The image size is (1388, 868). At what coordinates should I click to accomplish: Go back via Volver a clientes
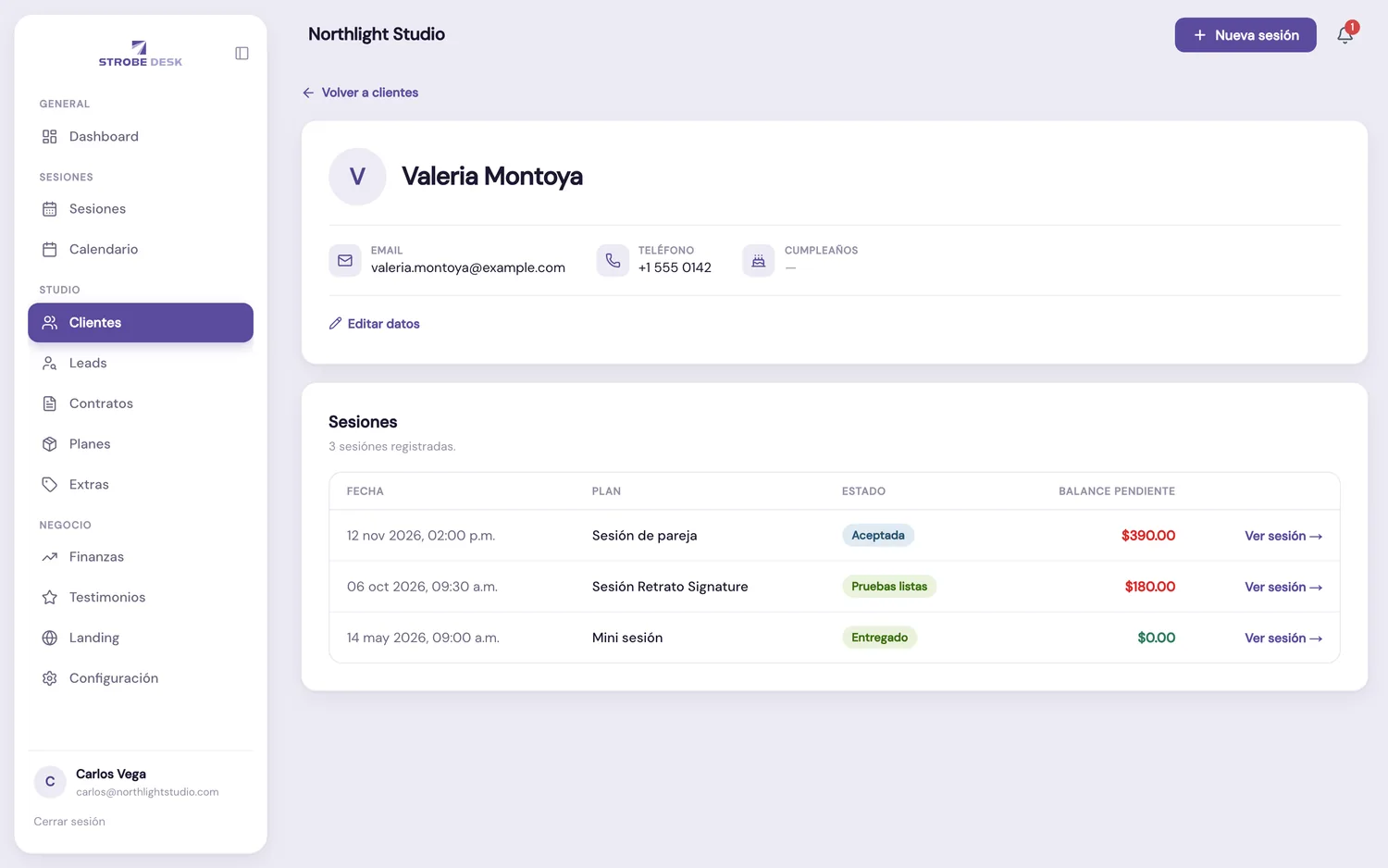coord(360,93)
